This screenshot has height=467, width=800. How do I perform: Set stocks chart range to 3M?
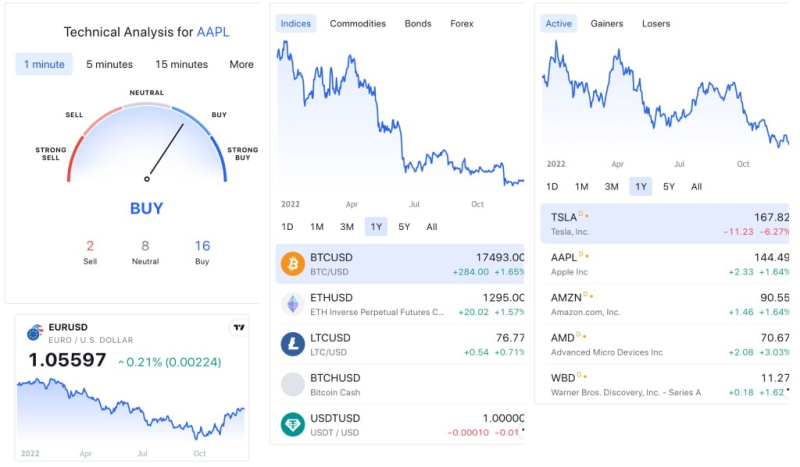click(x=612, y=187)
